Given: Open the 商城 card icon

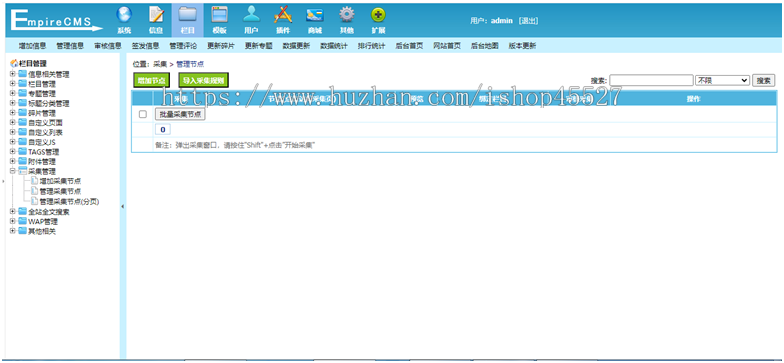Looking at the screenshot, I should pyautogui.click(x=314, y=16).
